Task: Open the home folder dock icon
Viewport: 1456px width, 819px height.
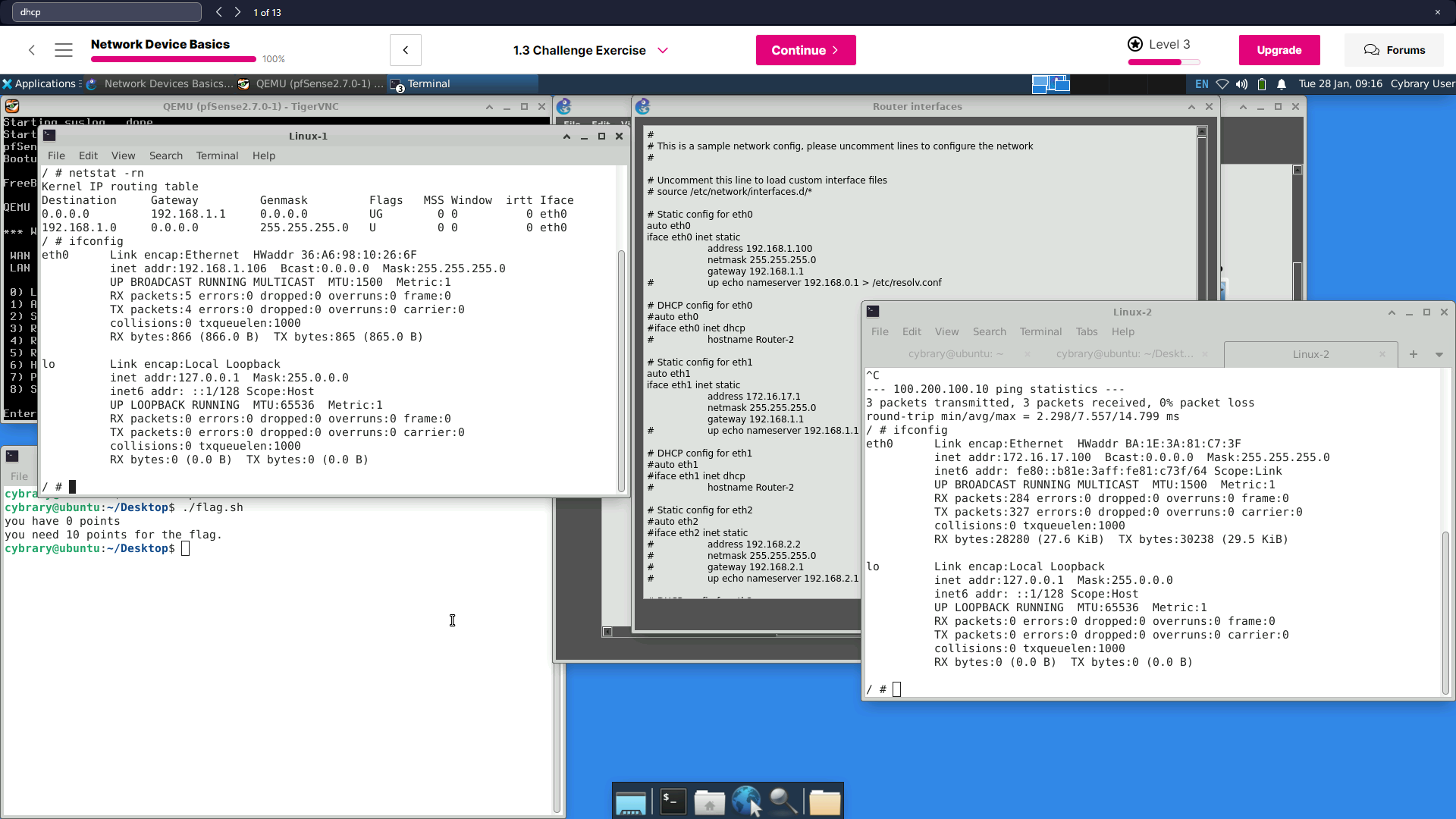Action: click(709, 802)
